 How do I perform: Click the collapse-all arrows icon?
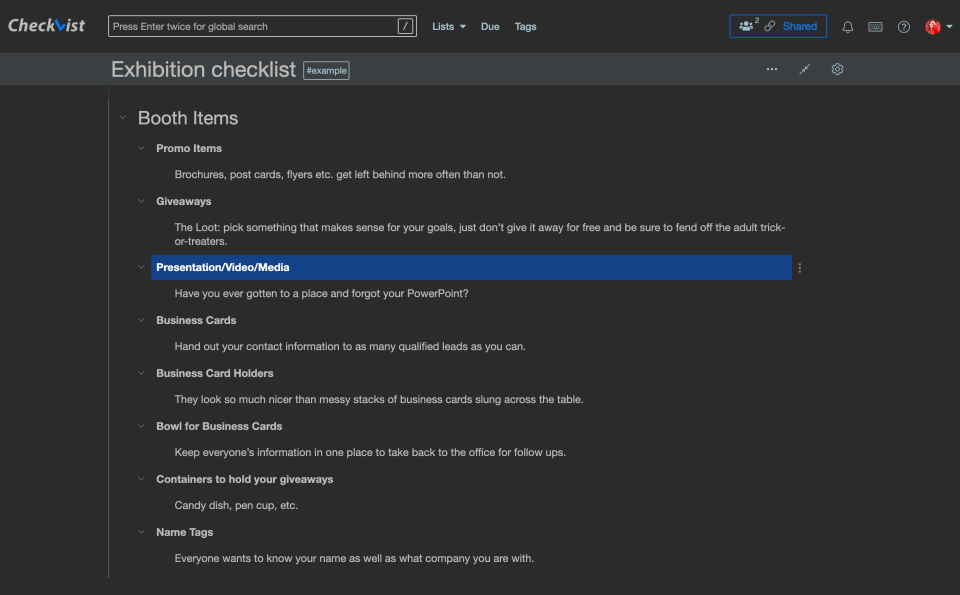point(804,69)
